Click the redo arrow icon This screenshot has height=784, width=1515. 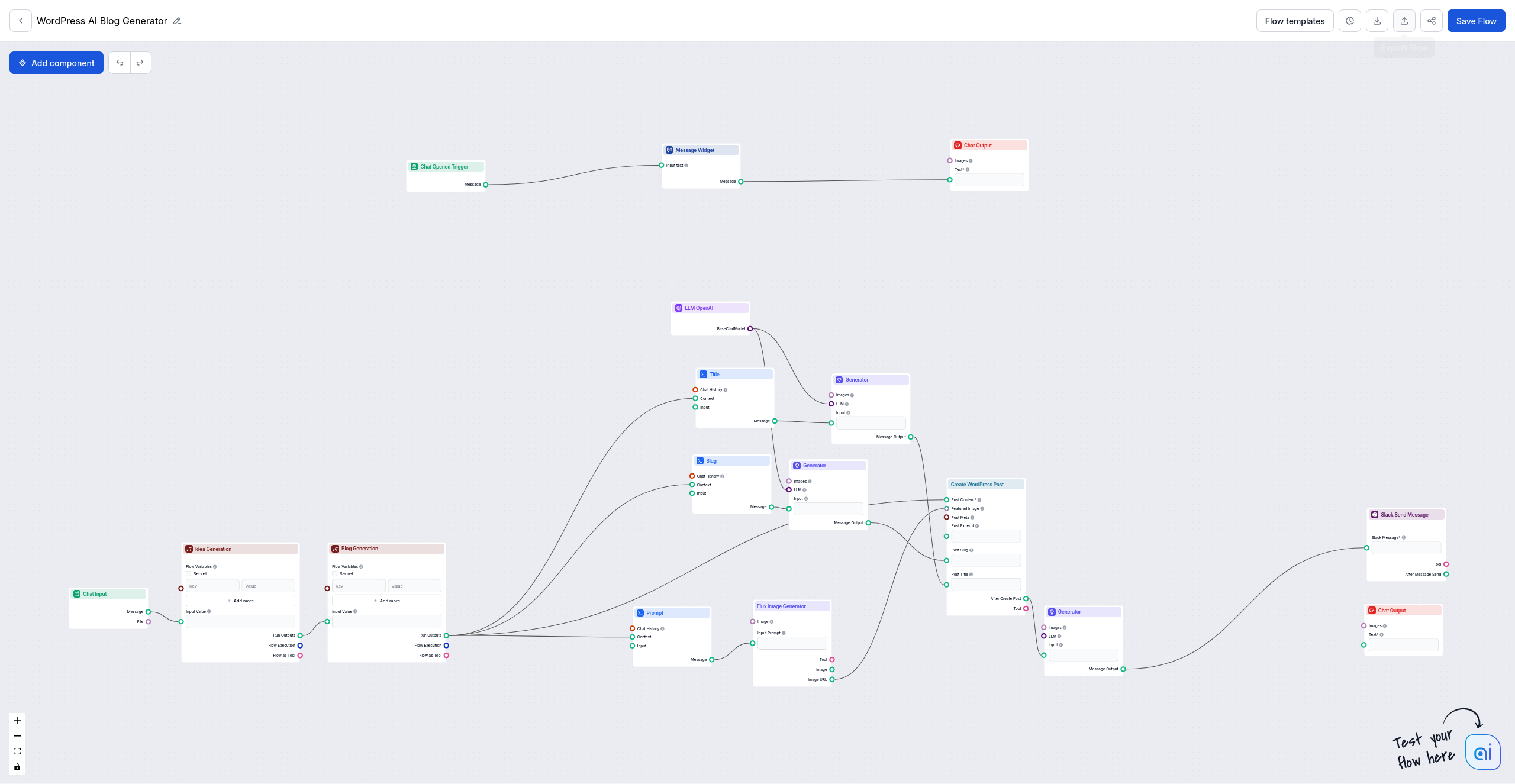tap(140, 63)
